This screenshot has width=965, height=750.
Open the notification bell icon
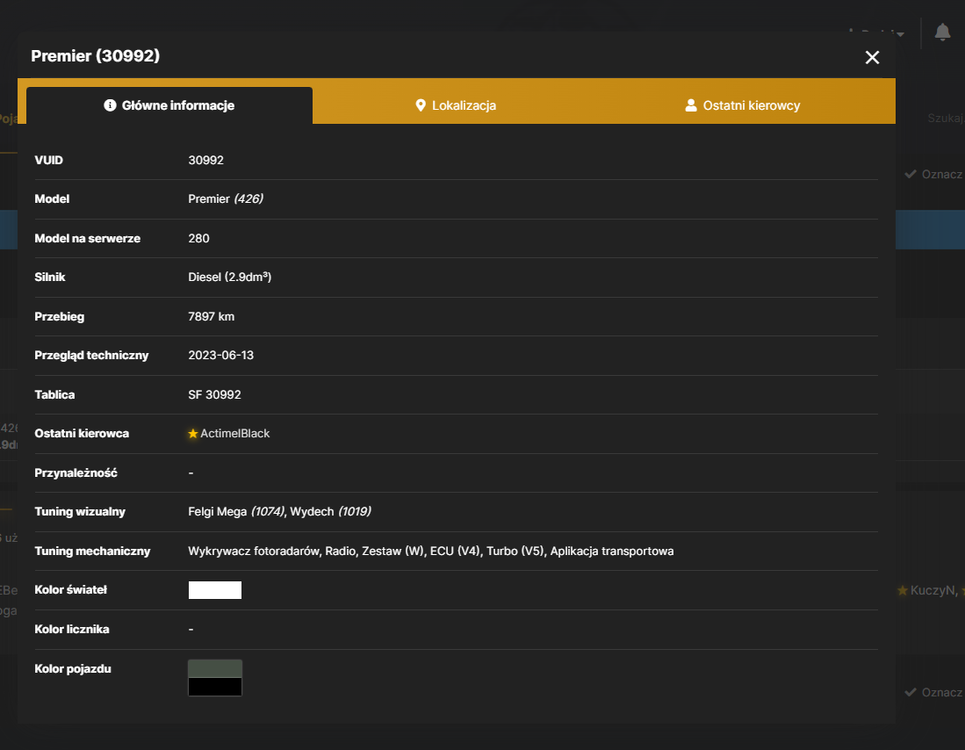click(942, 32)
